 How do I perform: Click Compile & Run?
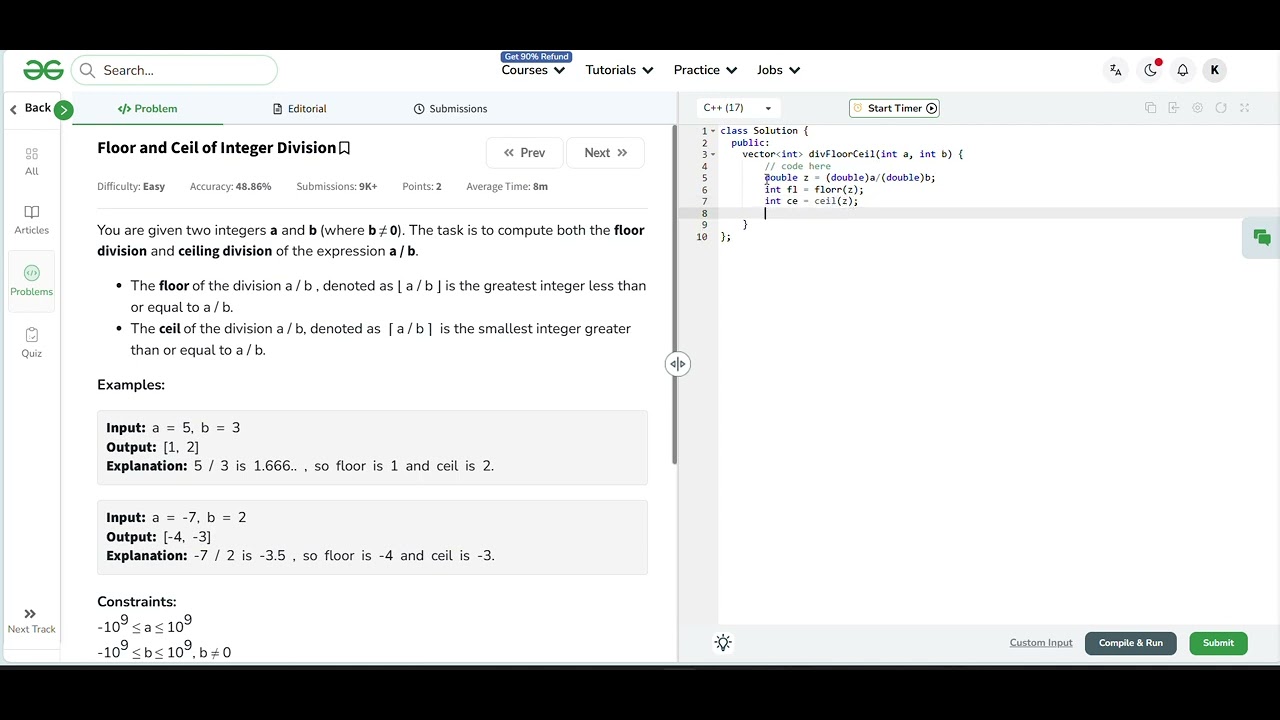tap(1131, 643)
